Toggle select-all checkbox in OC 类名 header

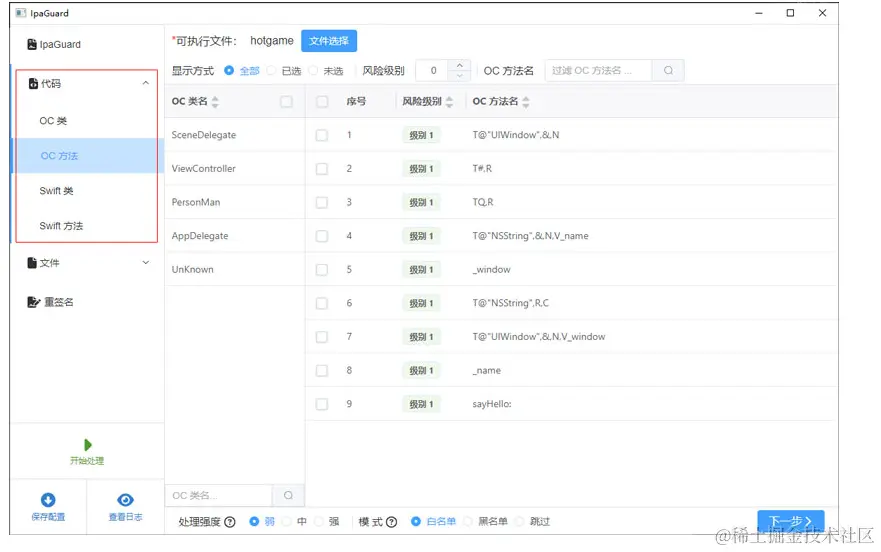[287, 101]
